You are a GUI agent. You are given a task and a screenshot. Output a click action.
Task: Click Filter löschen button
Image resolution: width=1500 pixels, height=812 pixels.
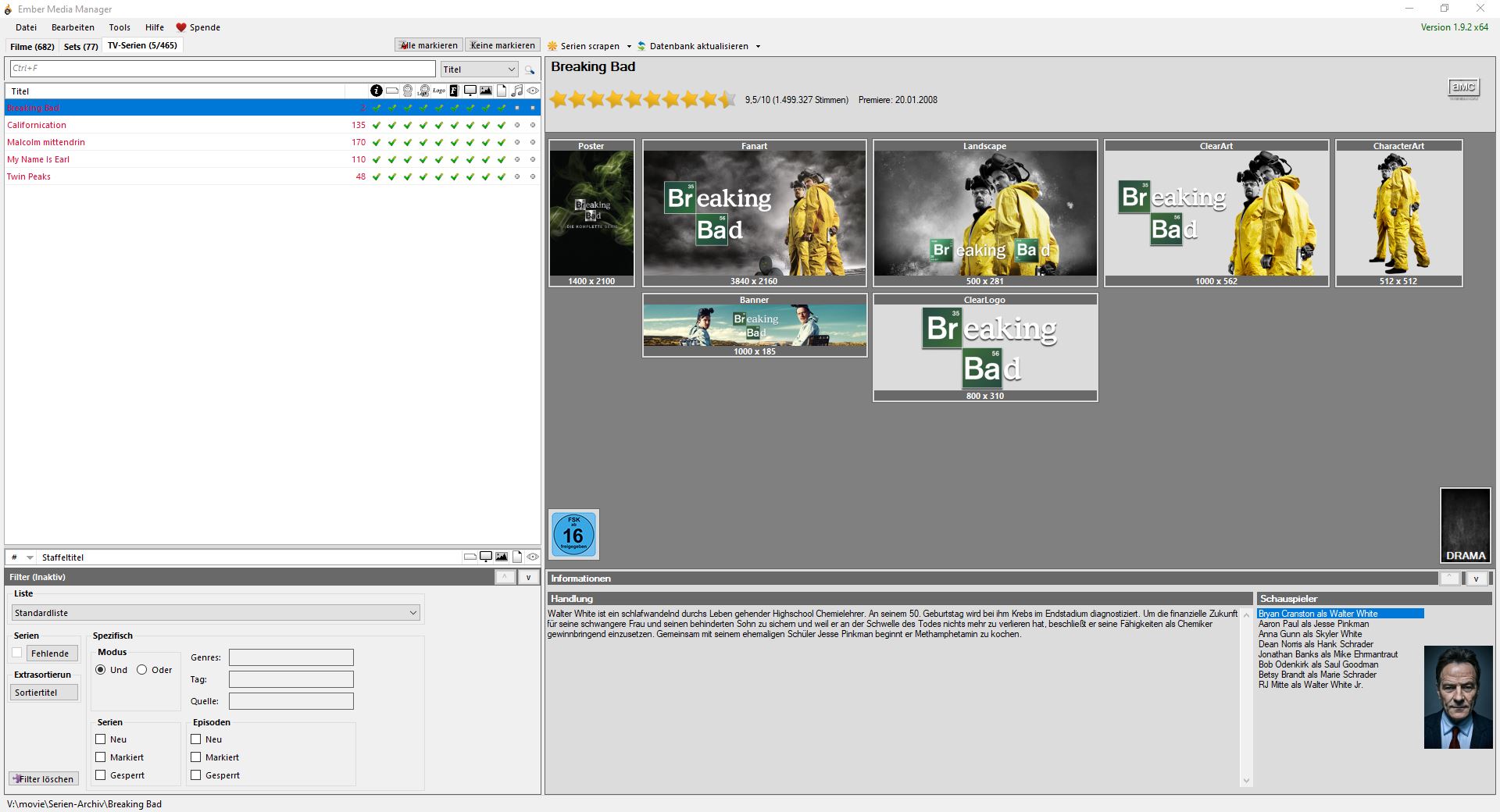[x=43, y=778]
